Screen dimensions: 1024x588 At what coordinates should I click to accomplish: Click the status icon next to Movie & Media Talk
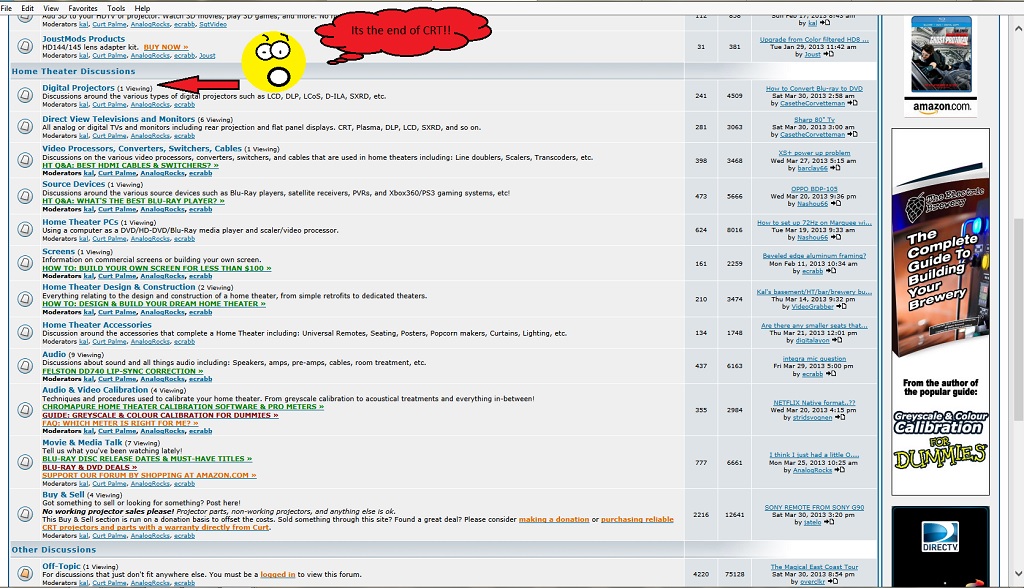tap(25, 462)
